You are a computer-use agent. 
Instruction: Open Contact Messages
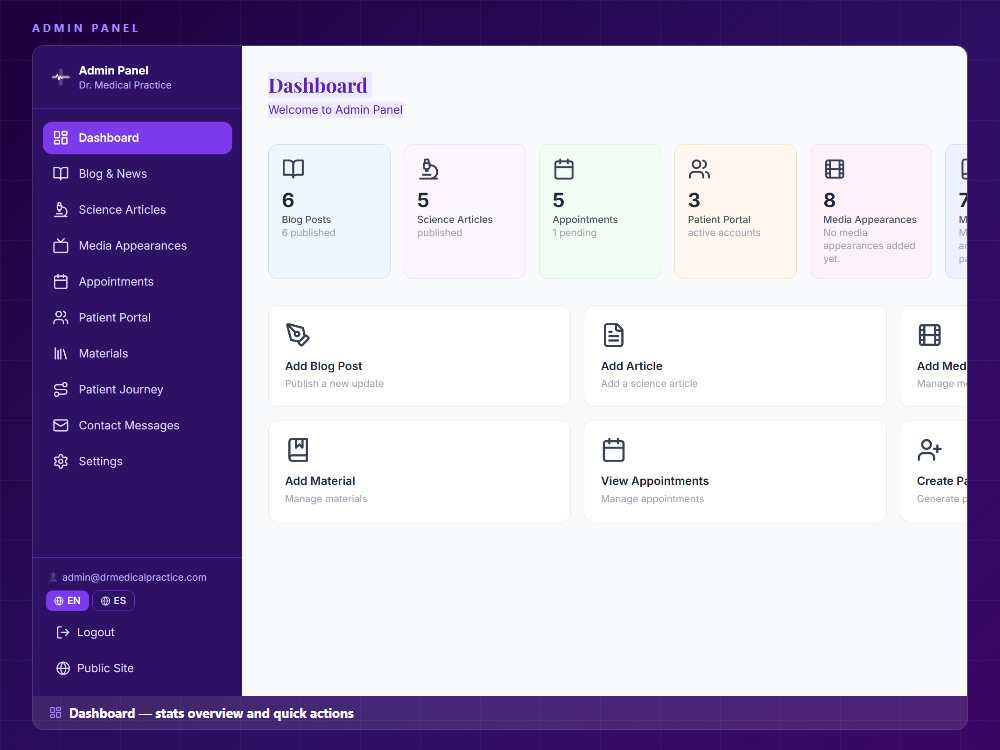tap(137, 425)
